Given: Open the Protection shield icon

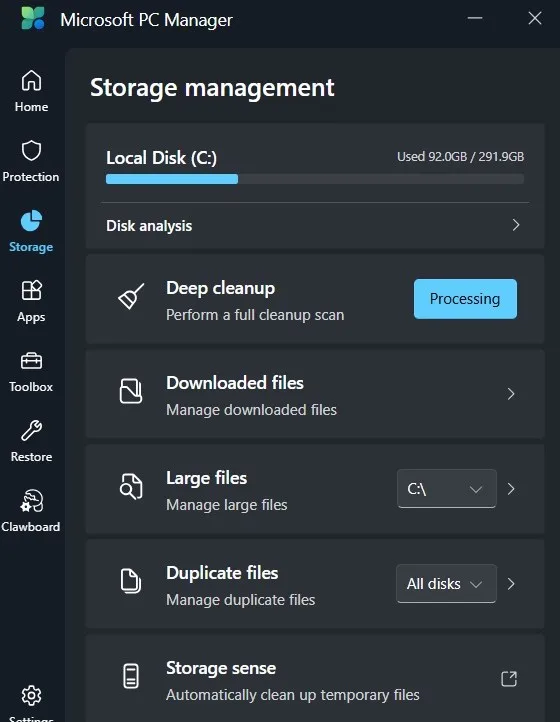Looking at the screenshot, I should tap(31, 151).
